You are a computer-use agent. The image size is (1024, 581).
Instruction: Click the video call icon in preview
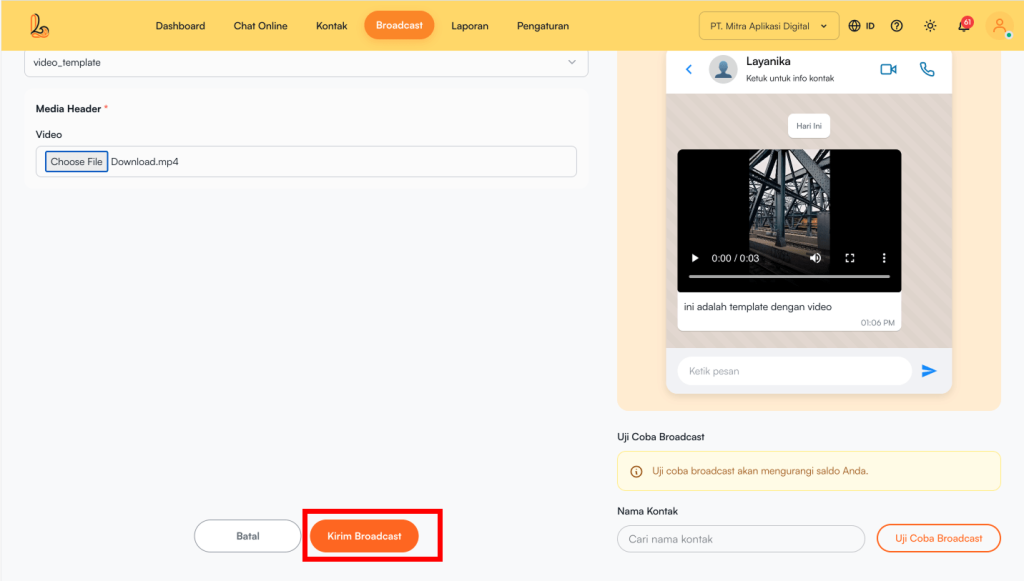[x=888, y=69]
